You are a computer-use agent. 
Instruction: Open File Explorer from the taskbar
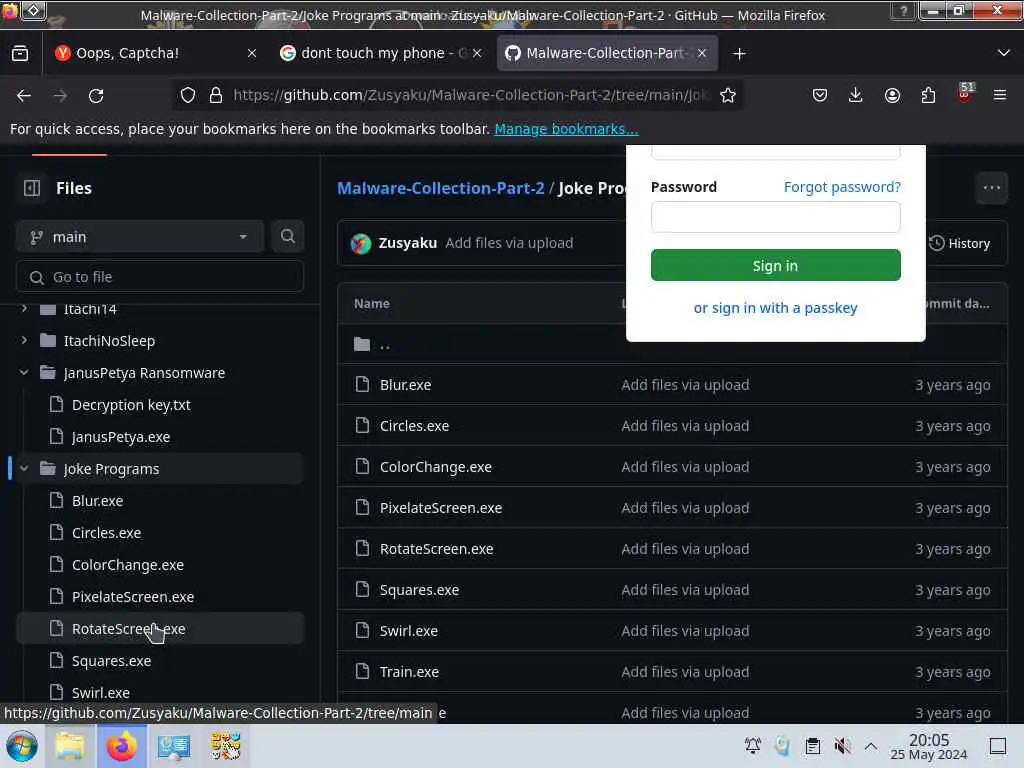(x=70, y=746)
